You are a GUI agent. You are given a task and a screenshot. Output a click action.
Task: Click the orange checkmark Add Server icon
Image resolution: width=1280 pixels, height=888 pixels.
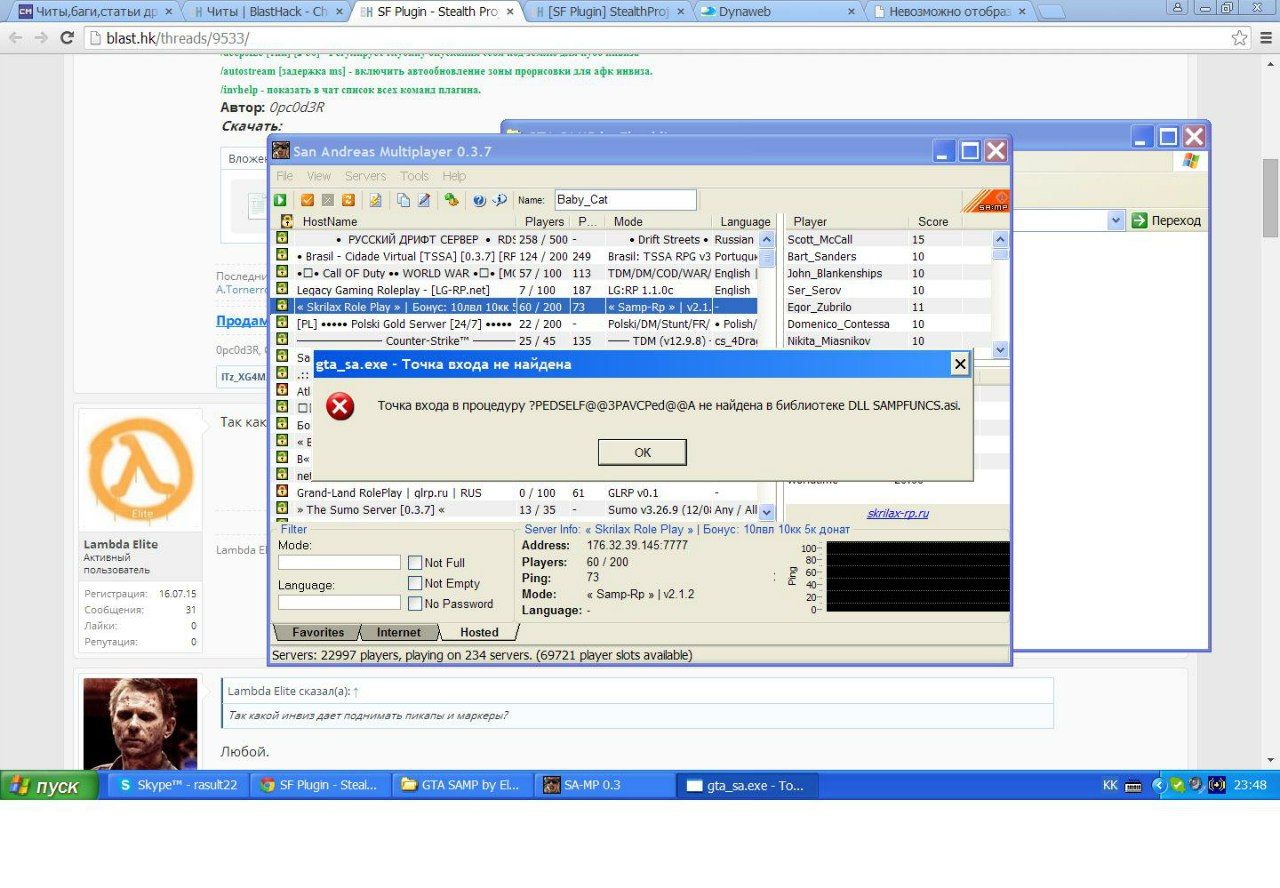[x=308, y=200]
